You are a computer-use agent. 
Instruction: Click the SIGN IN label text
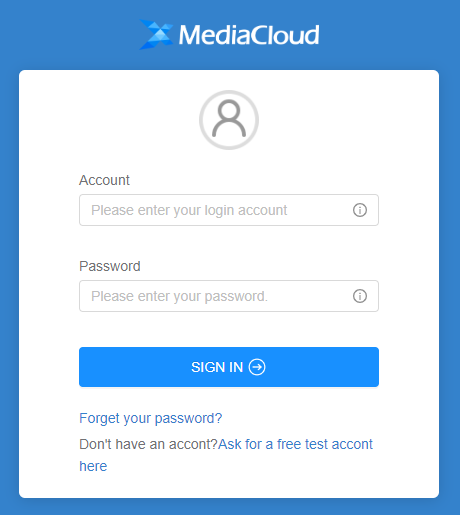pyautogui.click(x=217, y=367)
